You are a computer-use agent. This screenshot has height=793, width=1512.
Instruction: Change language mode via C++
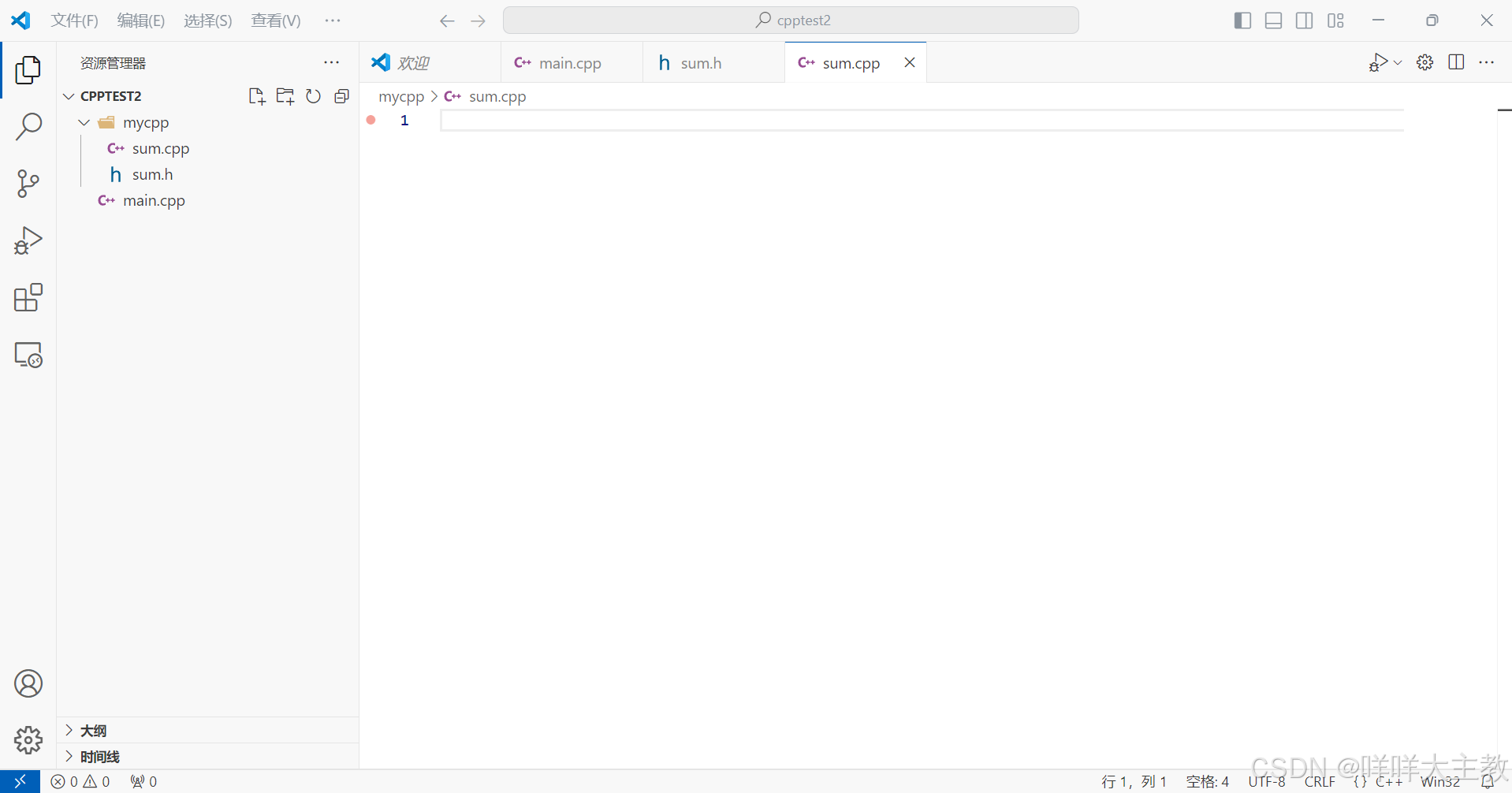click(x=1389, y=781)
